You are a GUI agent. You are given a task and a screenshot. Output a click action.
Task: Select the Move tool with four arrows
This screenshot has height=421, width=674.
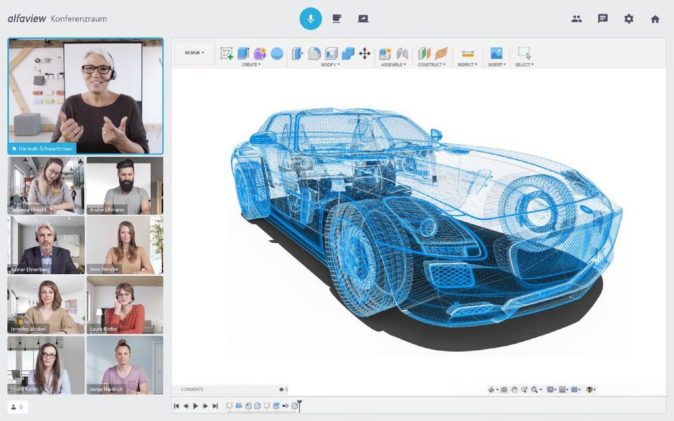(x=365, y=53)
